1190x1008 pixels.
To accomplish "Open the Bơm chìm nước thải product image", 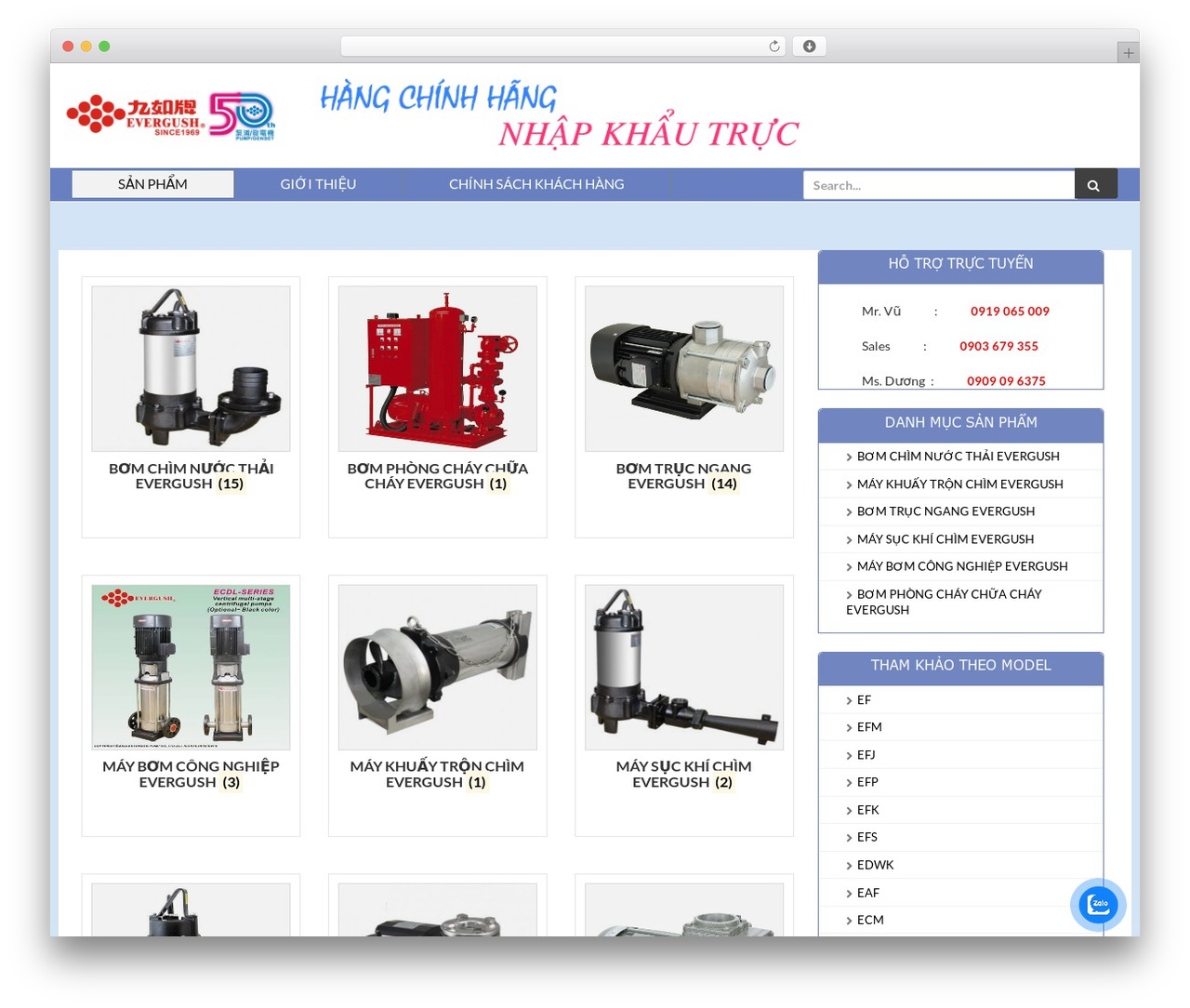I will 191,368.
